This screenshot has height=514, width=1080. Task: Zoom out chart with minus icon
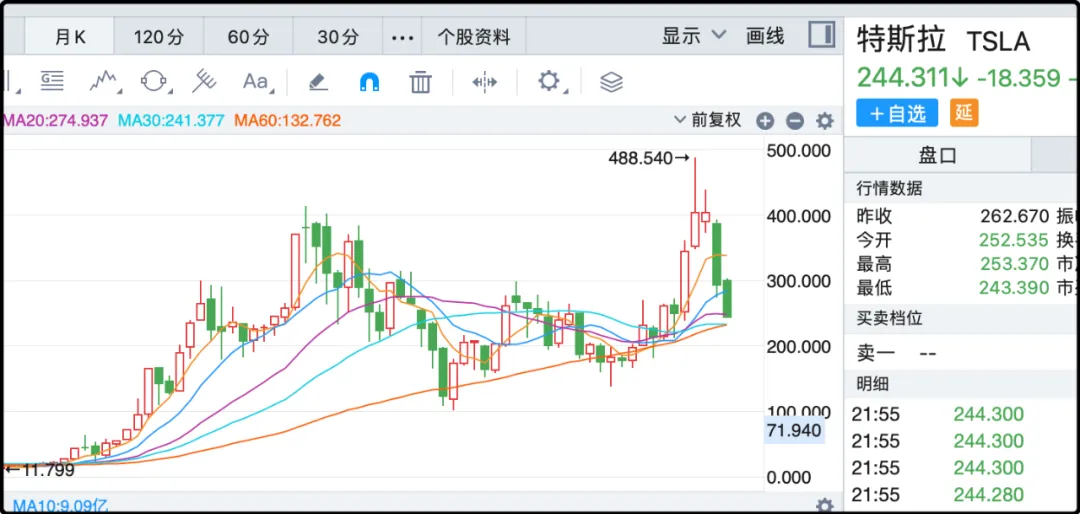tap(795, 121)
